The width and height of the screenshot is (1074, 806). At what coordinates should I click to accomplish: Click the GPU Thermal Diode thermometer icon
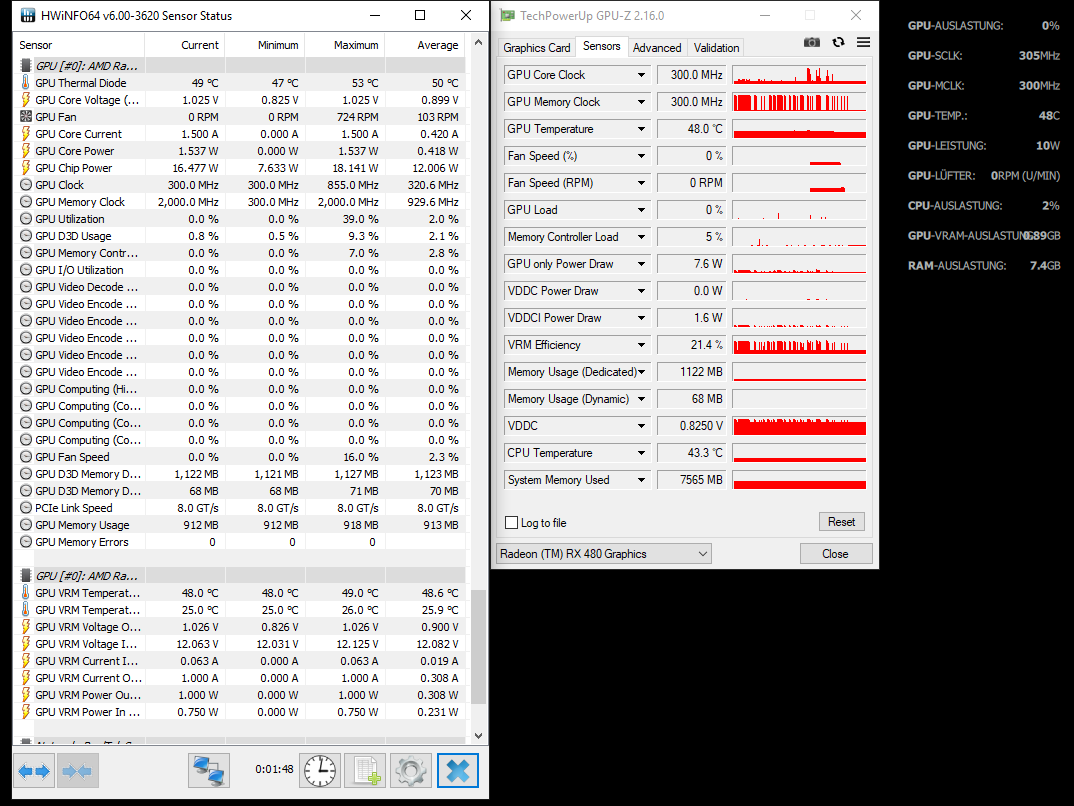[x=25, y=83]
